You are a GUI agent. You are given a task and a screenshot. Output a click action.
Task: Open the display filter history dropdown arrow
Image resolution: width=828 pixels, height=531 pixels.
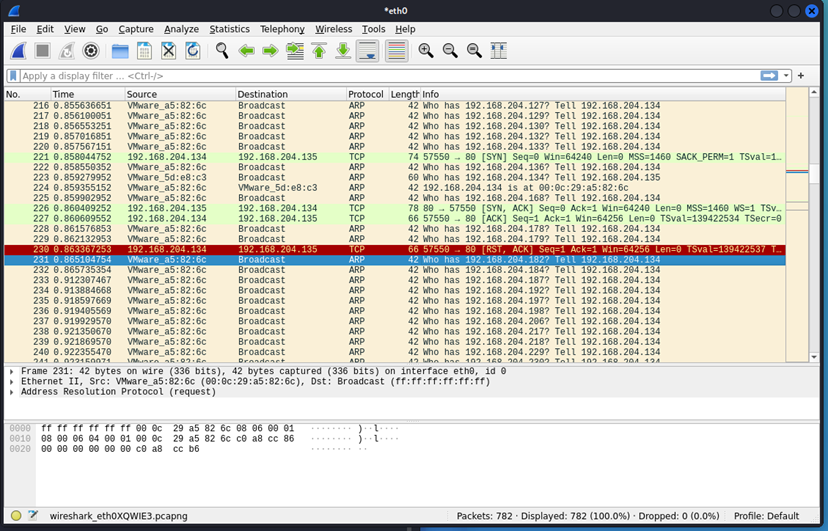point(787,76)
